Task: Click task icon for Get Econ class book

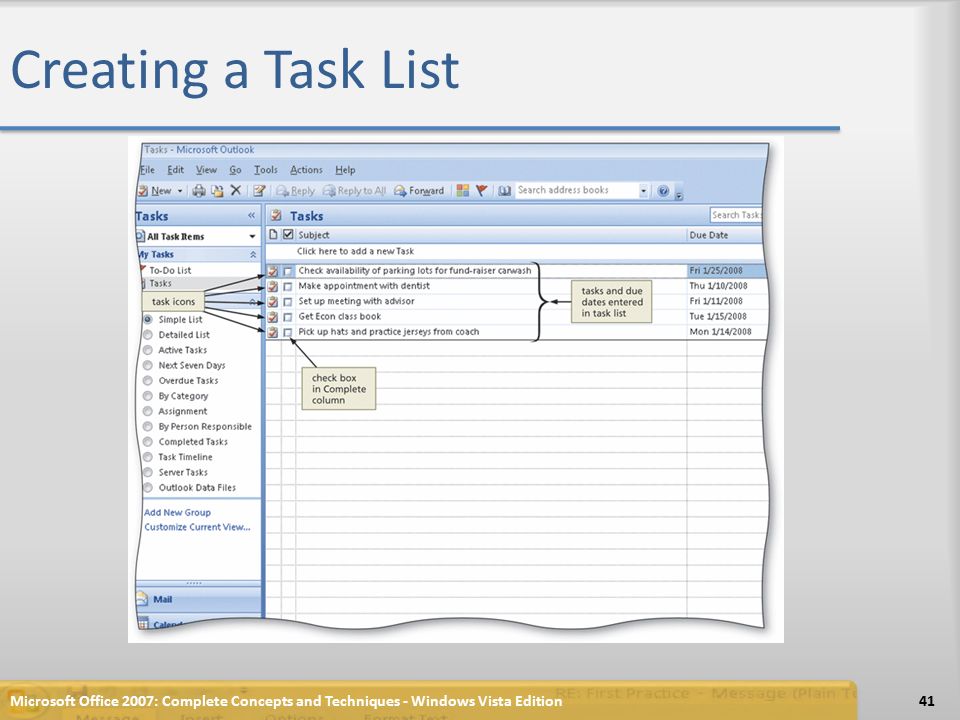Action: [x=273, y=317]
